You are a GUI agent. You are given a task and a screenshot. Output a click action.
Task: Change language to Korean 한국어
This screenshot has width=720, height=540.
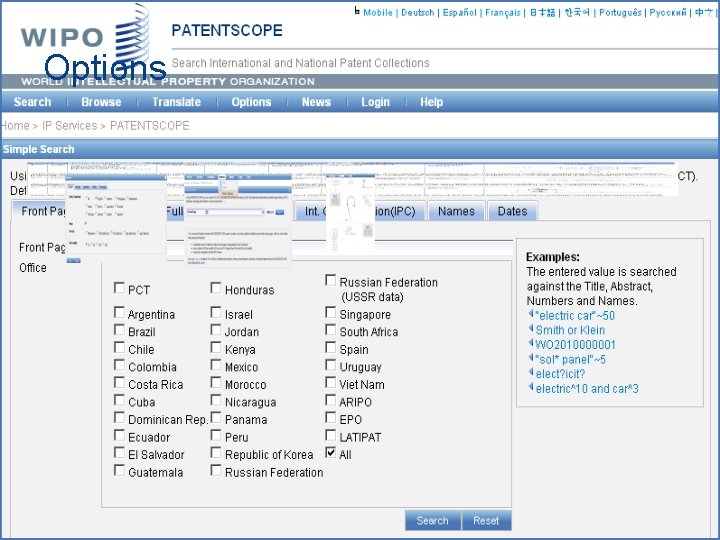577,13
